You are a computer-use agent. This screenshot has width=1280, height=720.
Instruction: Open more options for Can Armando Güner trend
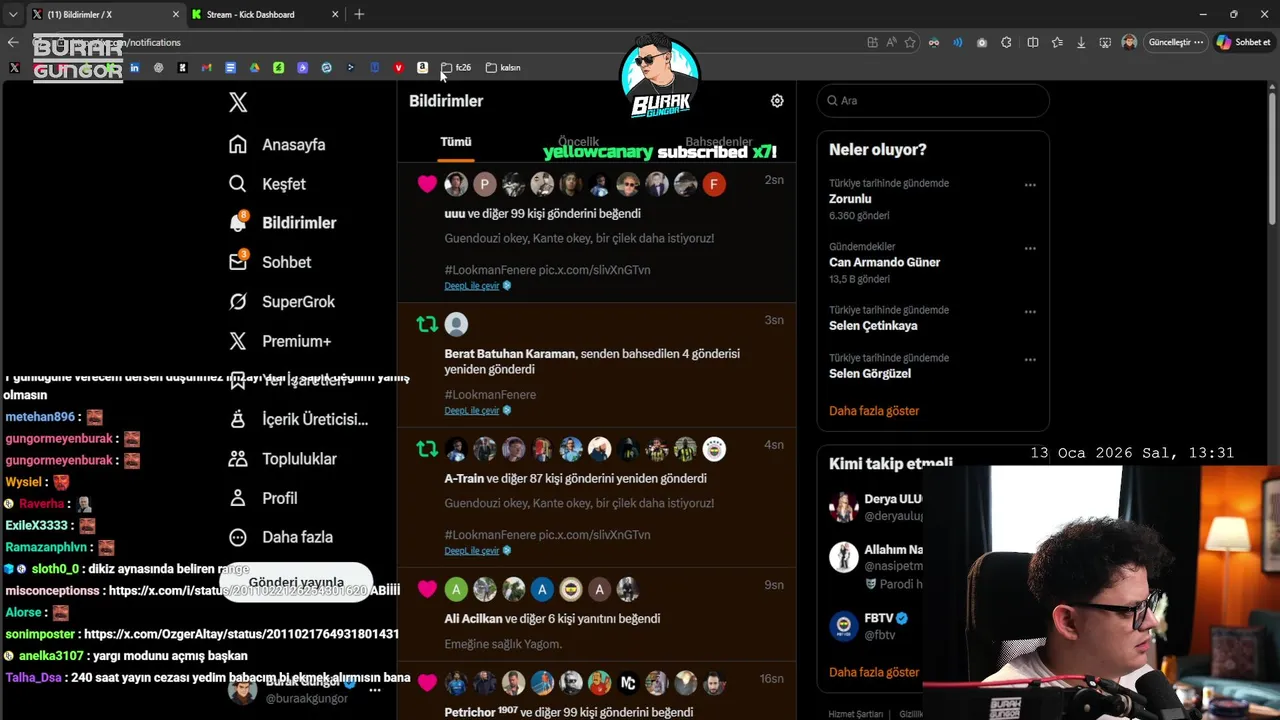click(1030, 248)
